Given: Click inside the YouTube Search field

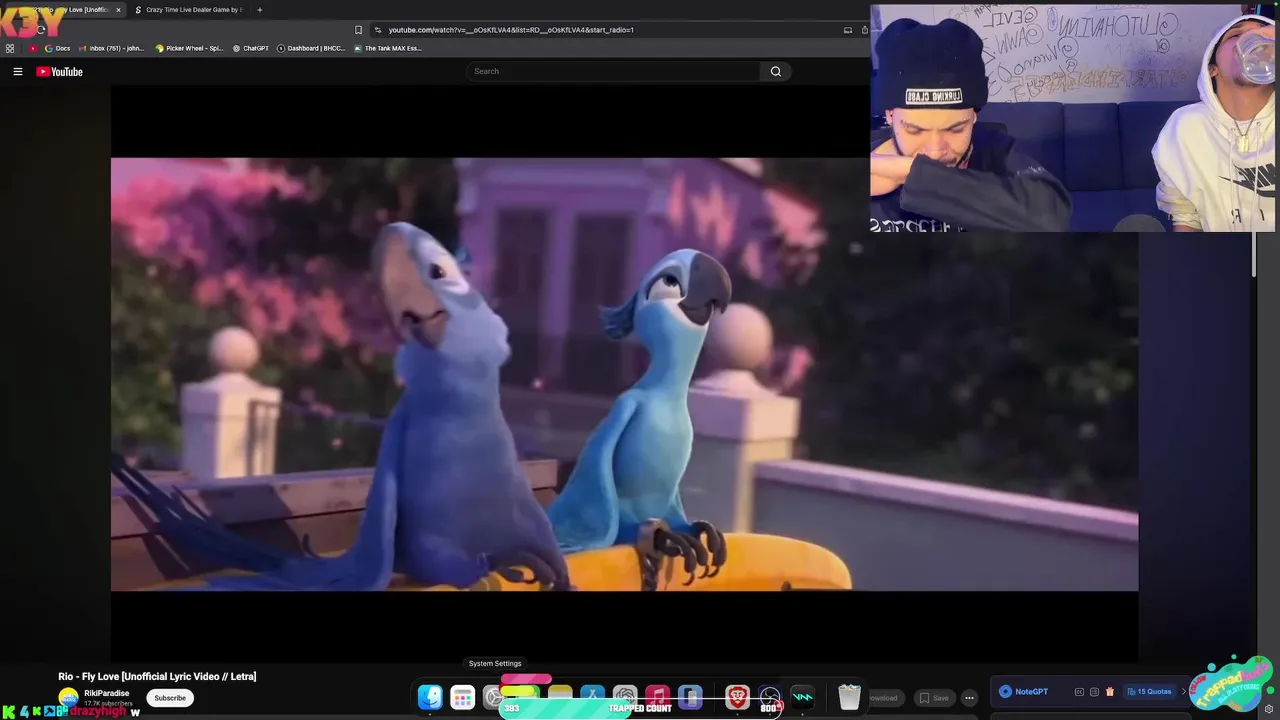Looking at the screenshot, I should coord(613,71).
